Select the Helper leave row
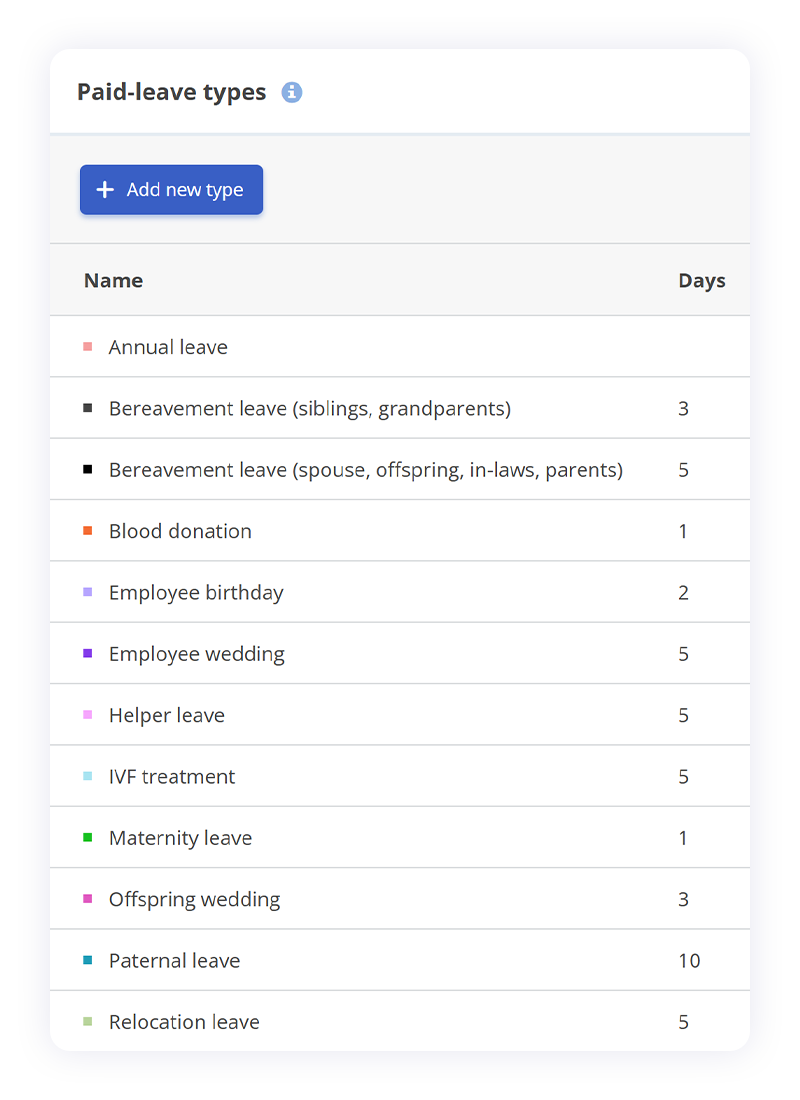 [x=166, y=716]
